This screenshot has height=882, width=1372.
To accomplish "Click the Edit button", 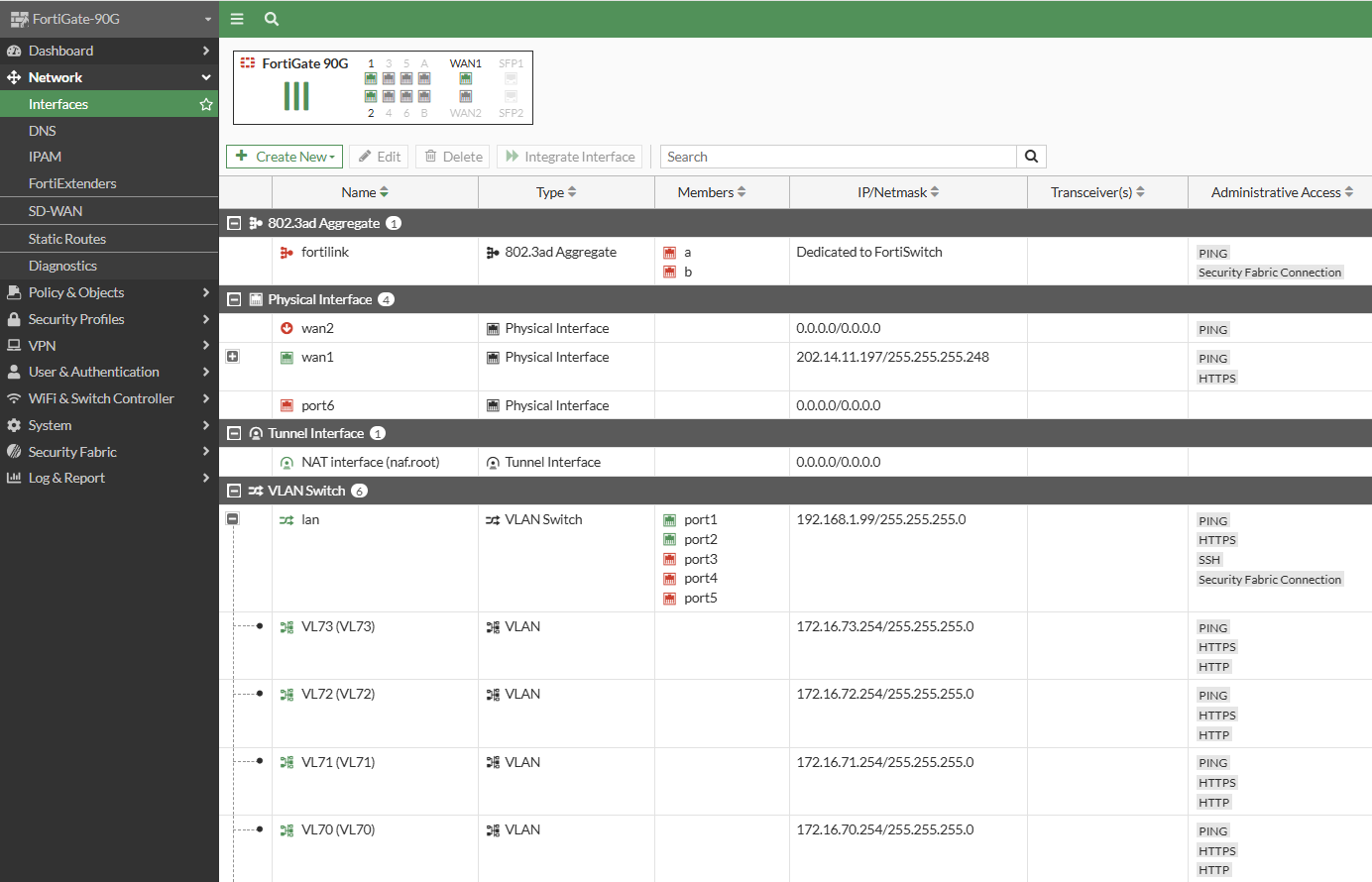I will [380, 157].
